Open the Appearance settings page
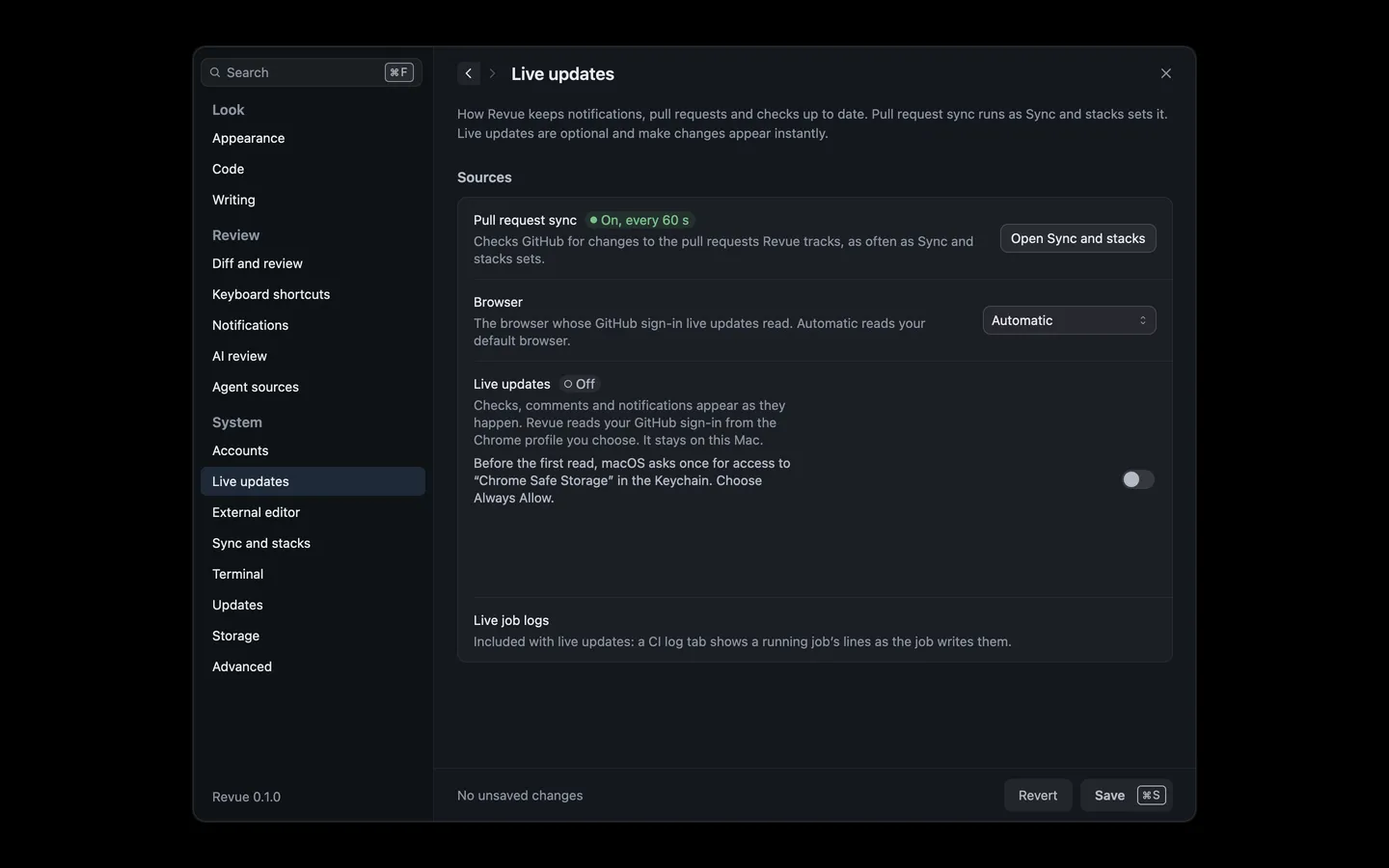Screen dimensions: 1389x868 point(313,138)
